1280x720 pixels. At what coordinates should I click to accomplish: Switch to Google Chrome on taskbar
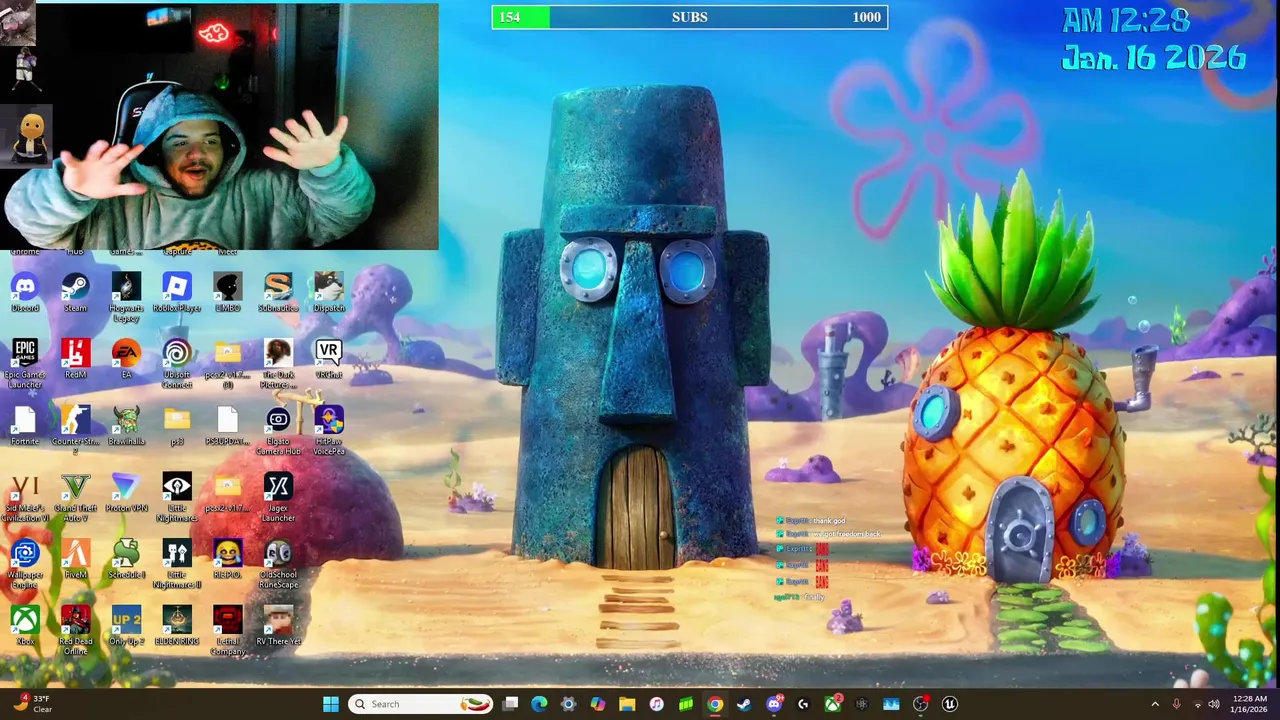point(715,704)
